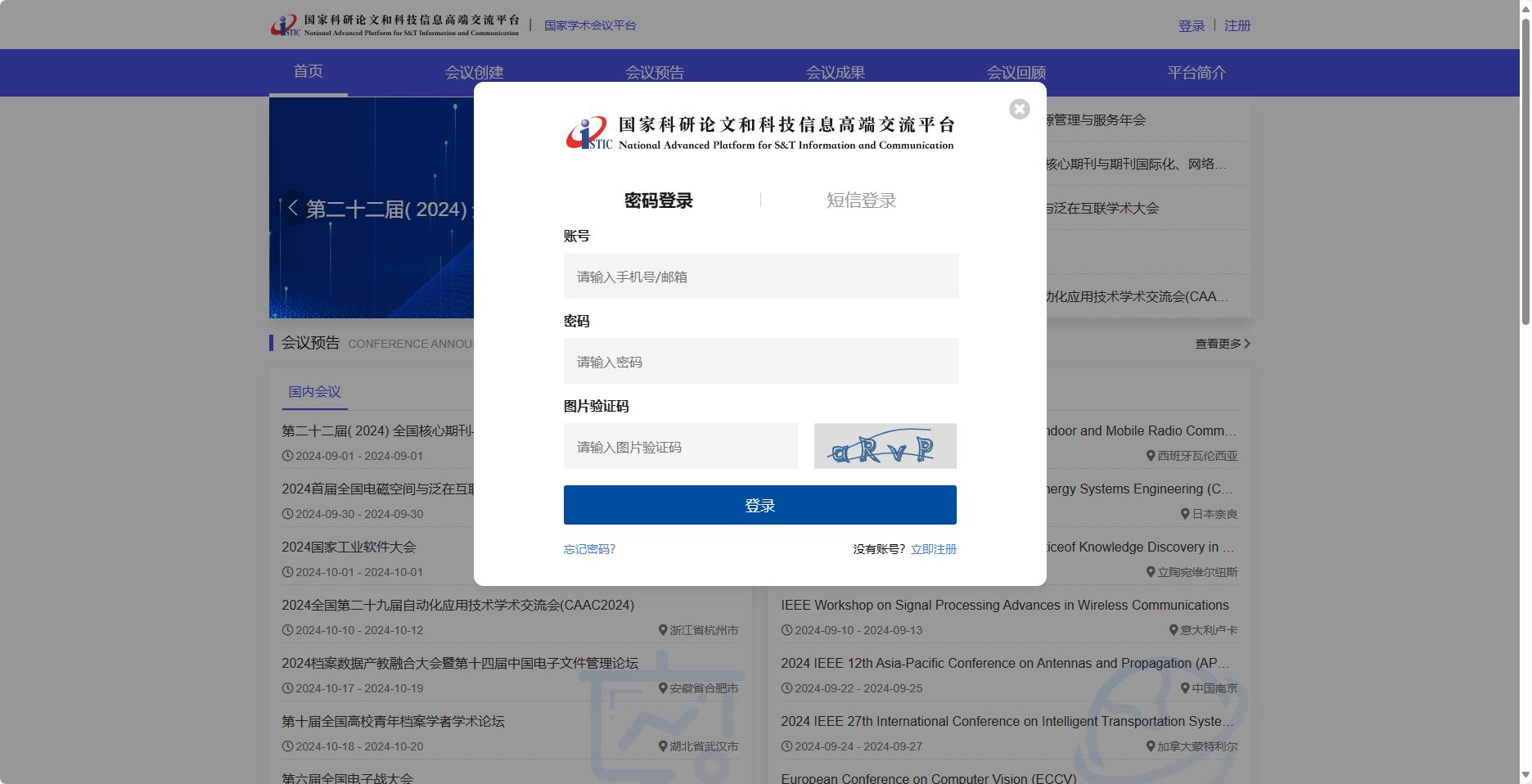Open the CAAC2024 自动化应用技术学术交流会 entry
Image resolution: width=1532 pixels, height=784 pixels.
click(458, 605)
